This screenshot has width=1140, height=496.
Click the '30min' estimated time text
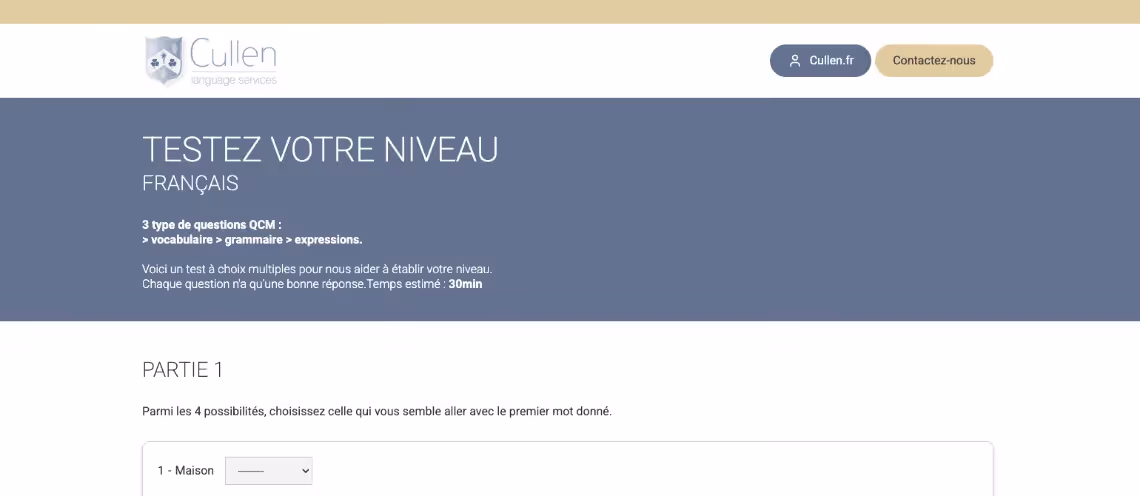coord(465,284)
